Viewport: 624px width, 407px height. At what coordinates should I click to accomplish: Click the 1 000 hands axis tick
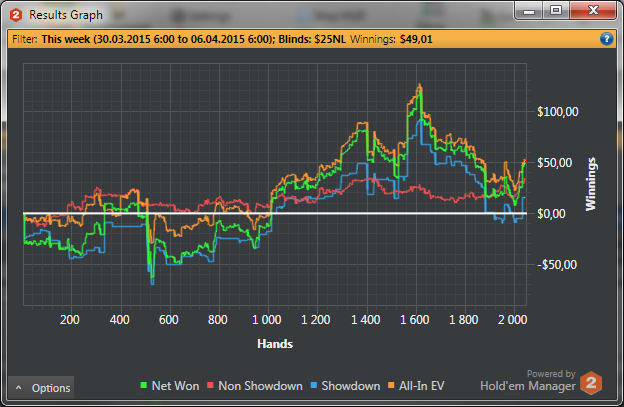[267, 320]
